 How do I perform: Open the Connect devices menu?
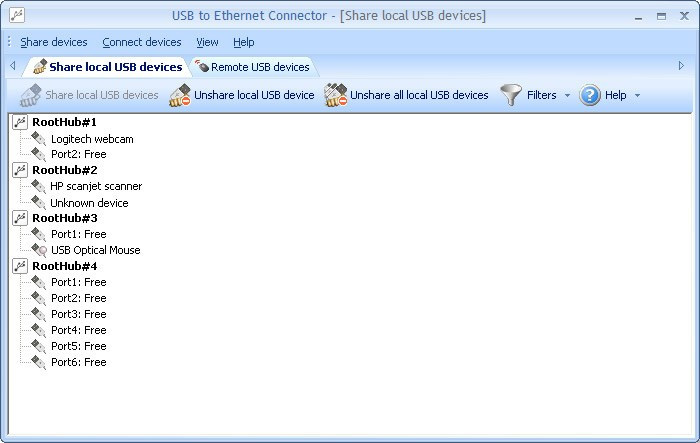pos(142,42)
